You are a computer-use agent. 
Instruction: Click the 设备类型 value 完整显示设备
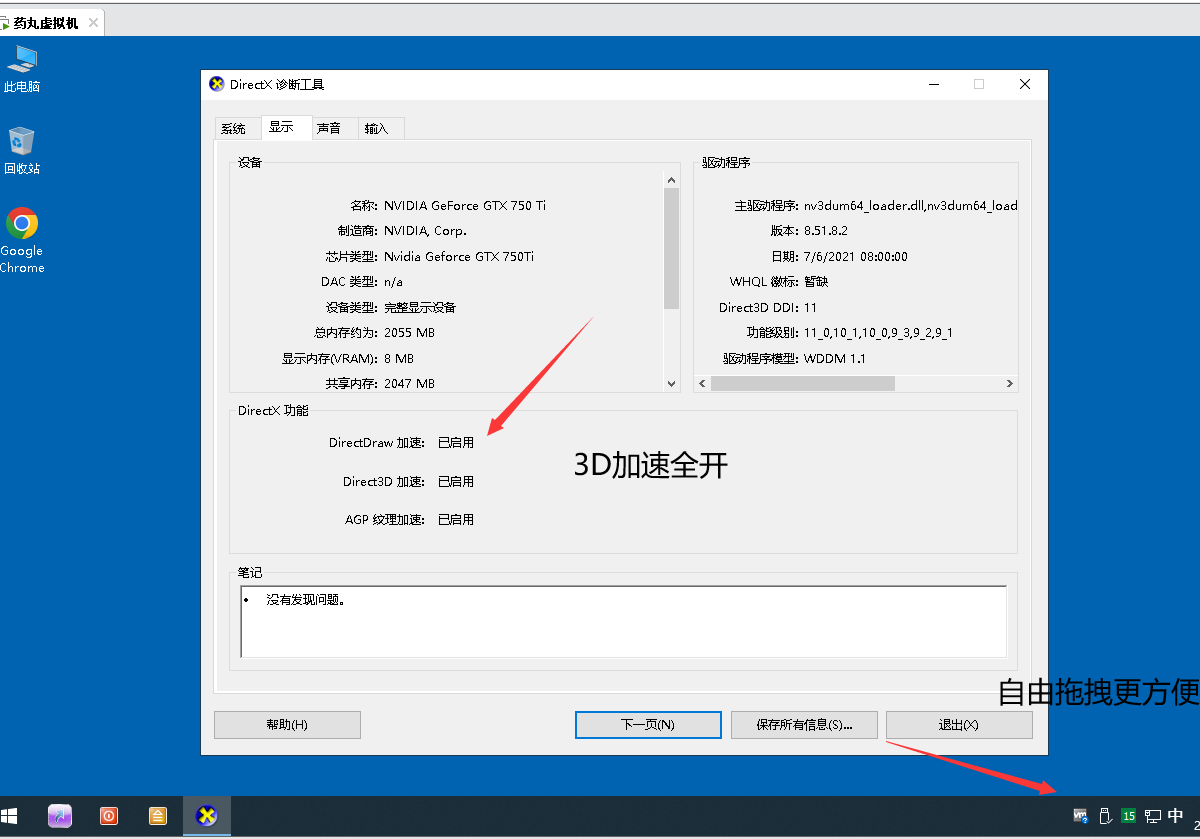click(x=420, y=307)
